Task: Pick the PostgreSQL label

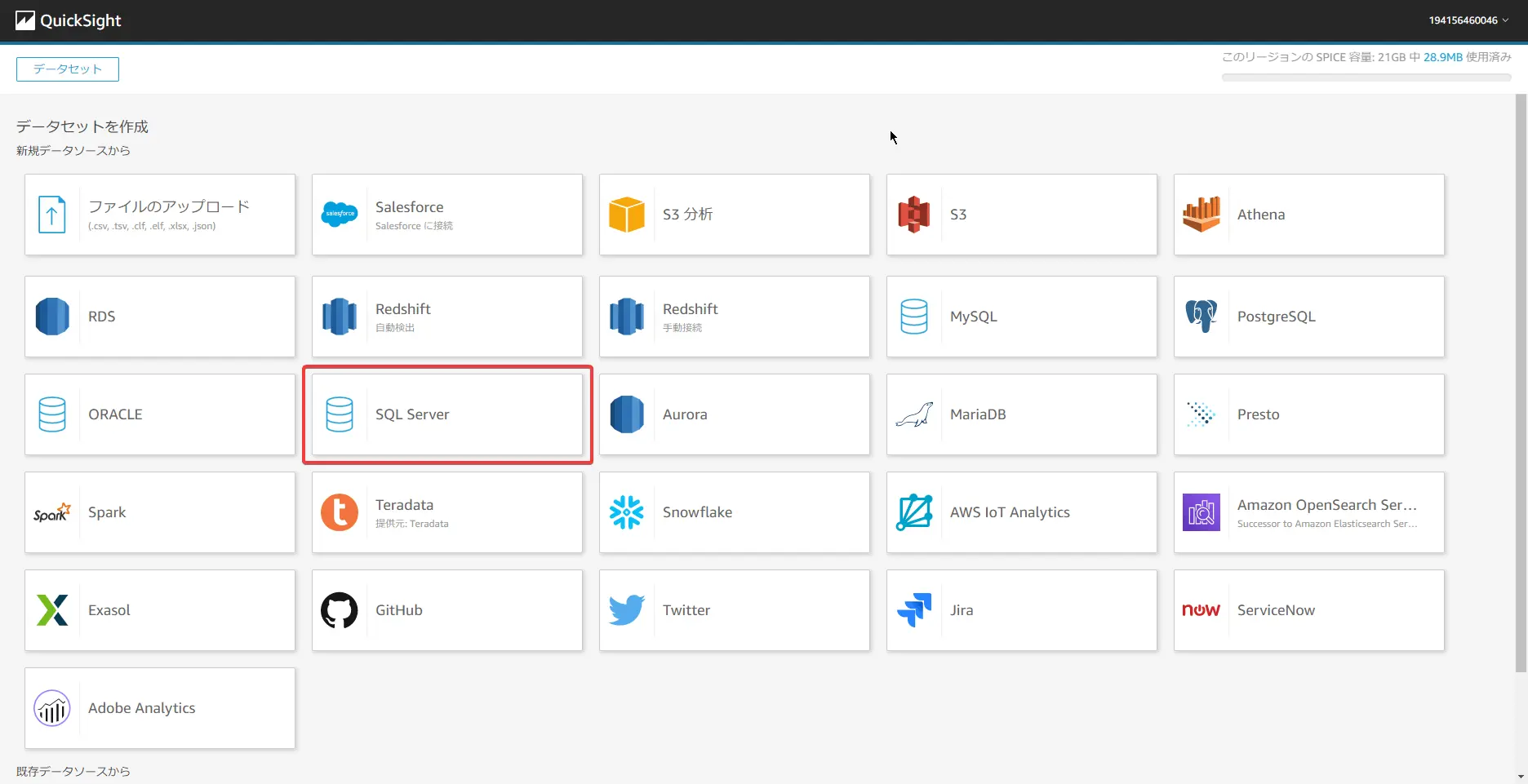Action: pos(1277,317)
